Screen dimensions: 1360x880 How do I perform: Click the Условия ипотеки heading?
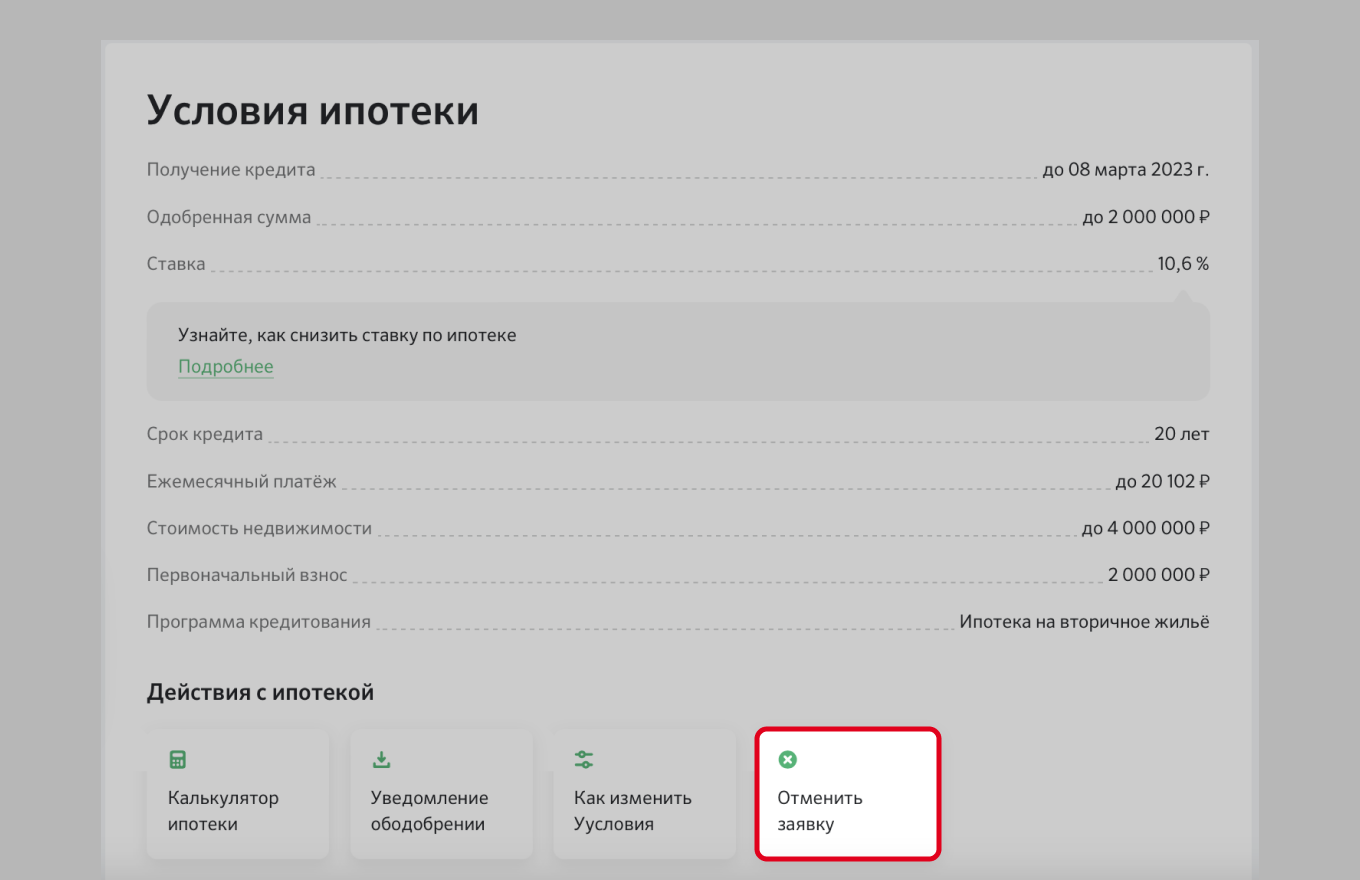click(x=313, y=111)
